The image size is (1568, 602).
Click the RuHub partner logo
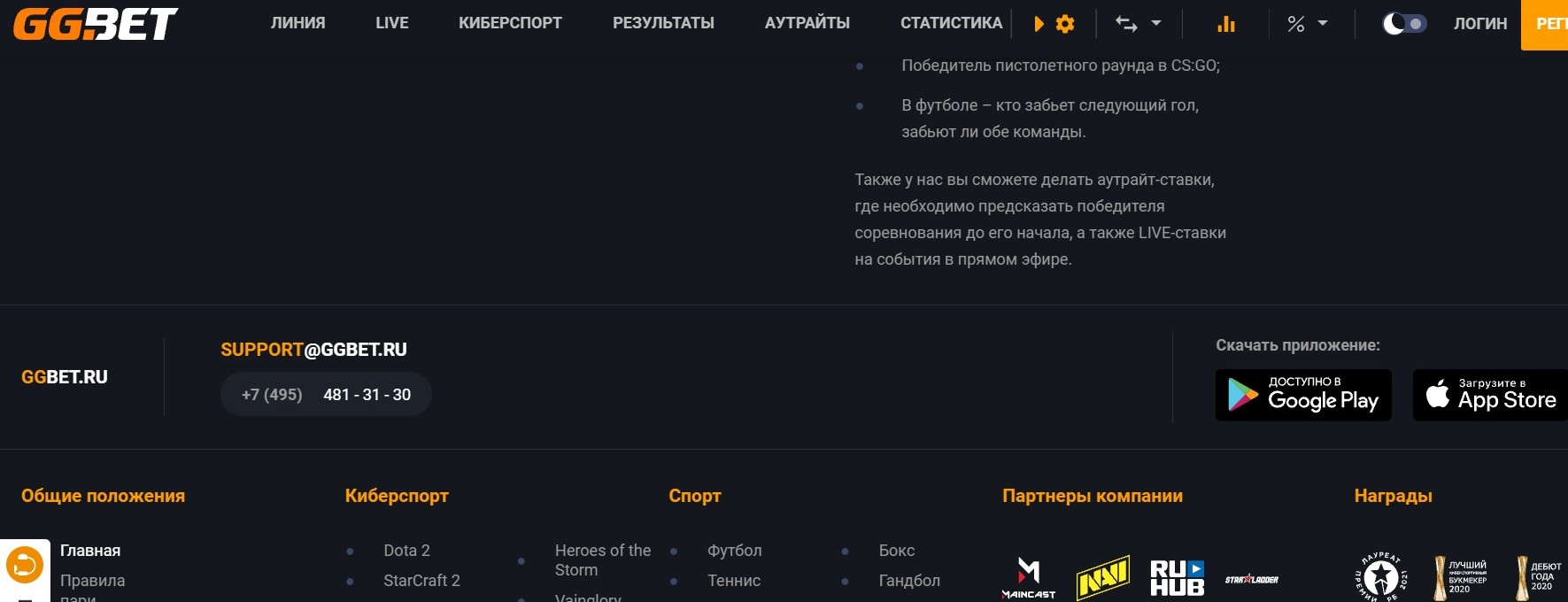coord(1177,578)
